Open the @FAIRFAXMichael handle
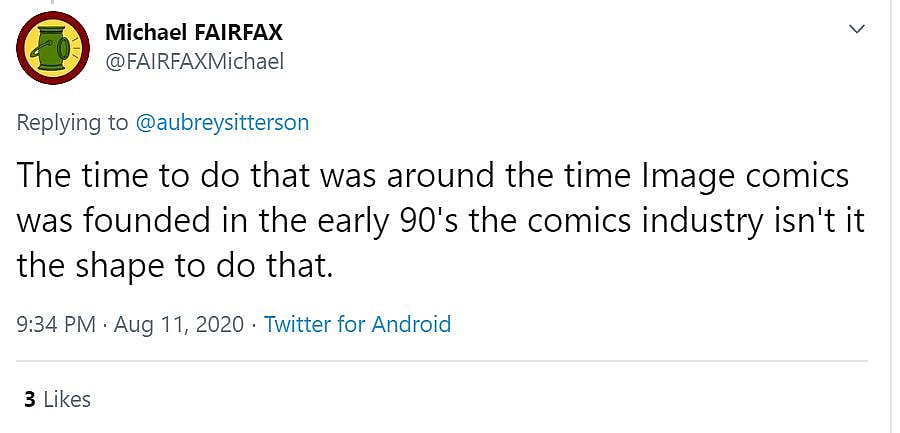 coord(194,62)
